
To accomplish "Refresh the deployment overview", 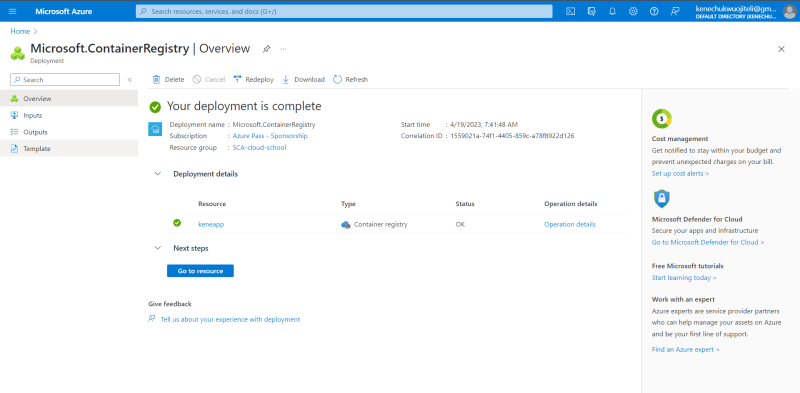I will (351, 80).
